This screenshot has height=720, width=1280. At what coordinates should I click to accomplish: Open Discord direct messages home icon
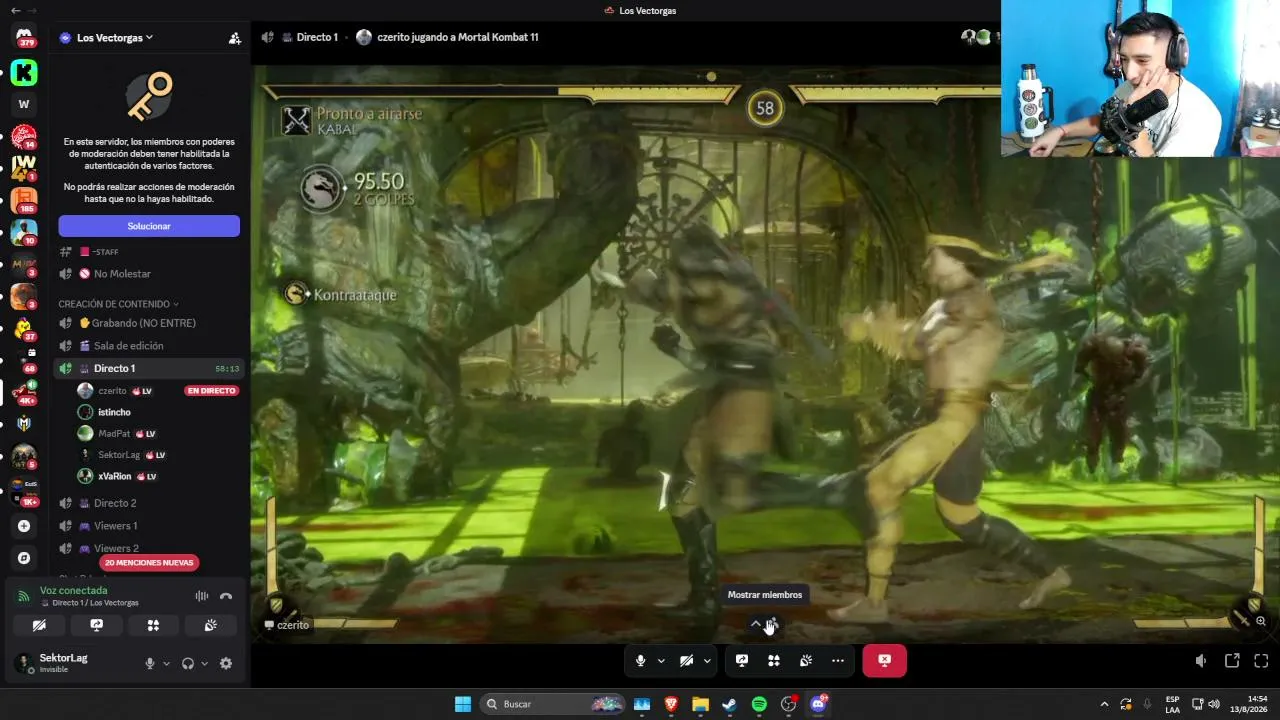coord(24,36)
